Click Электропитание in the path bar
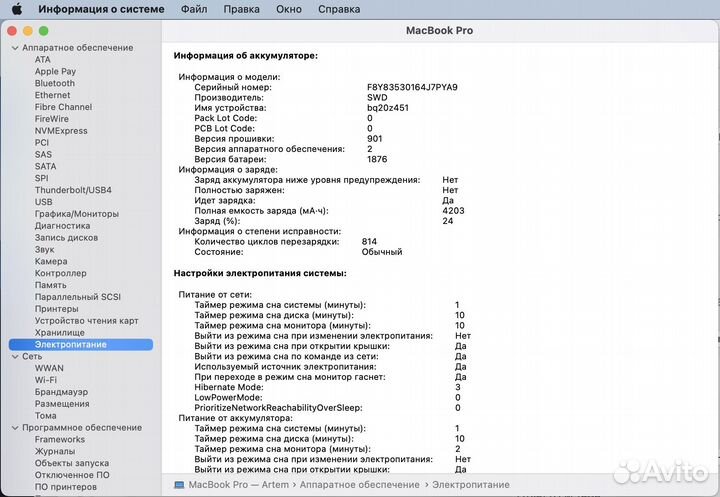720x497 pixels. click(x=471, y=485)
